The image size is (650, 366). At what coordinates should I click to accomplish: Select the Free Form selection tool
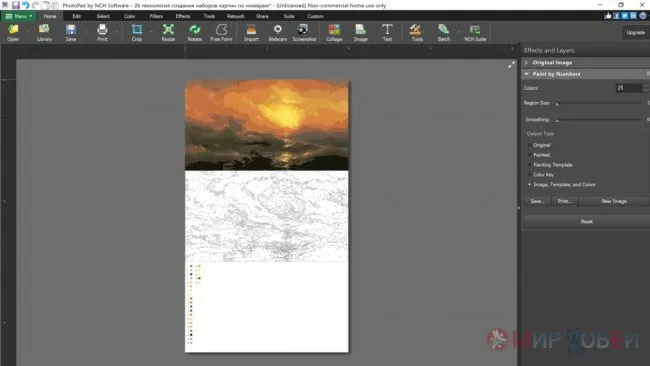221,32
